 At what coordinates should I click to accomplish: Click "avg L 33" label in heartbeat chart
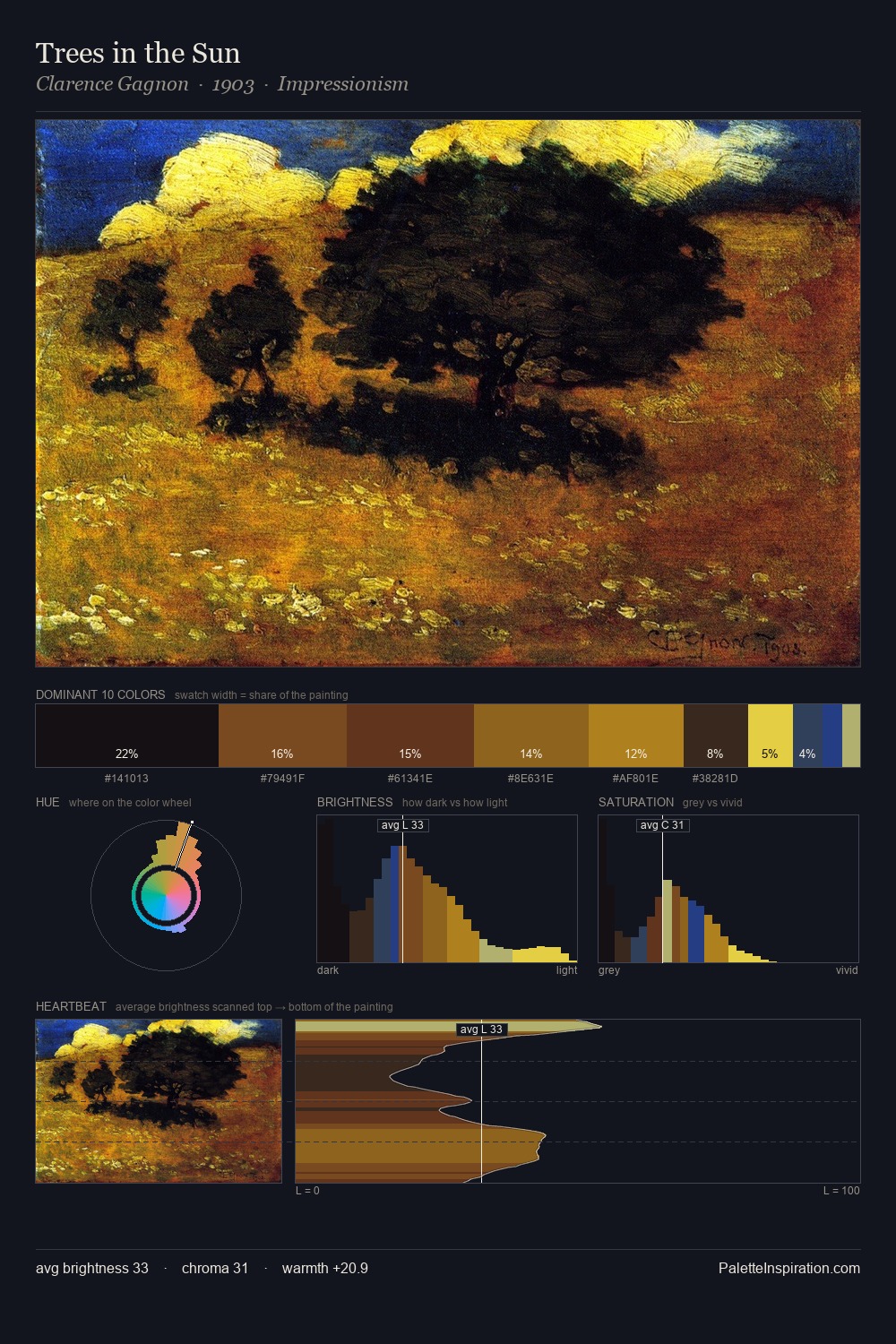482,1030
